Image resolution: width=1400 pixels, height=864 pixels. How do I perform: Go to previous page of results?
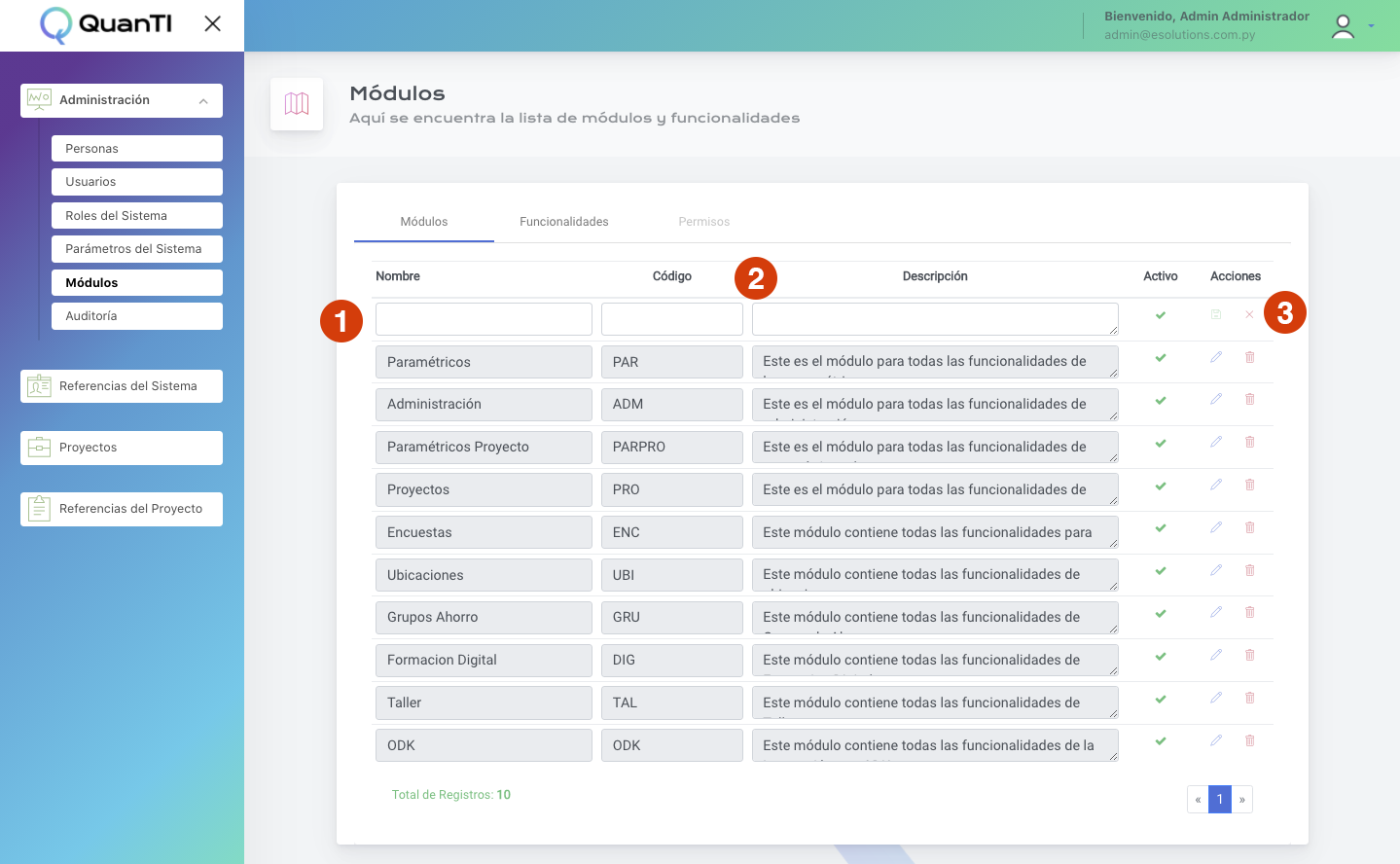pos(1198,799)
